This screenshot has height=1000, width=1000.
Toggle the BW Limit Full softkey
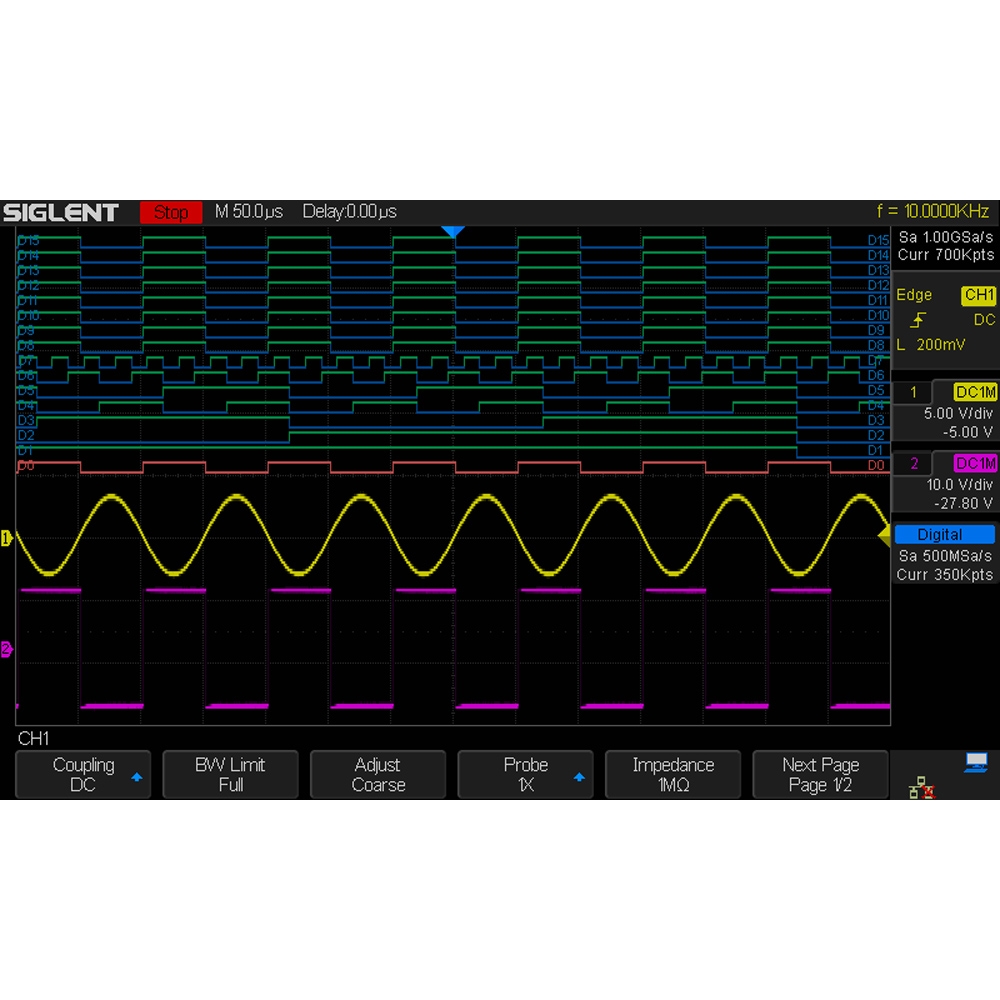230,775
